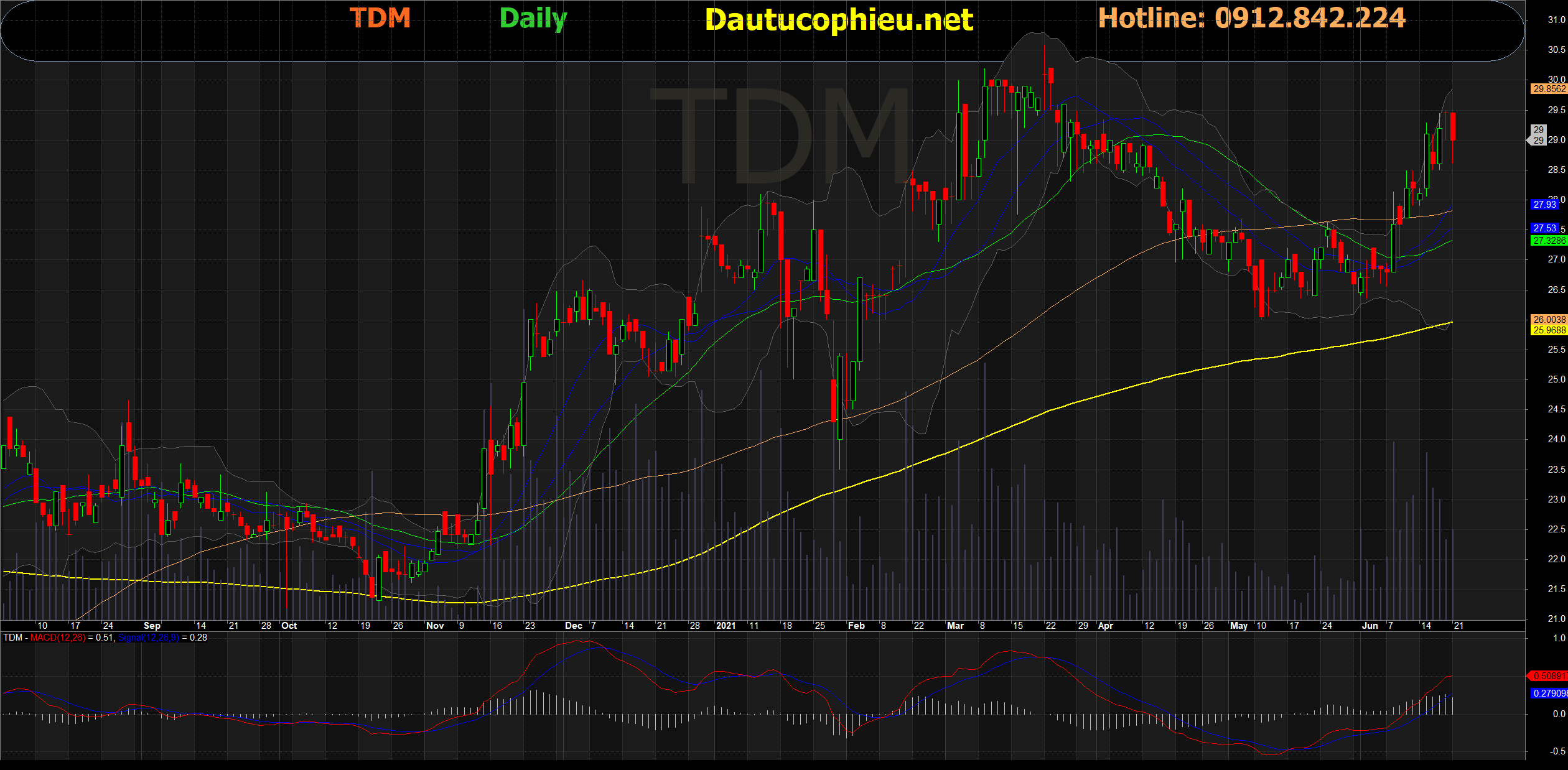Viewport: 1568px width, 770px height.
Task: Click the orange TDM ticker title
Action: (380, 17)
